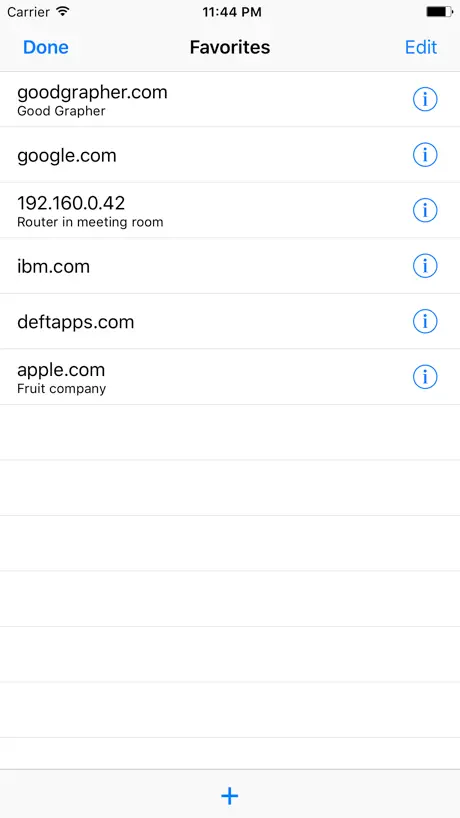The width and height of the screenshot is (460, 818).
Task: Select the apple.com favorite
Action: [x=230, y=377]
